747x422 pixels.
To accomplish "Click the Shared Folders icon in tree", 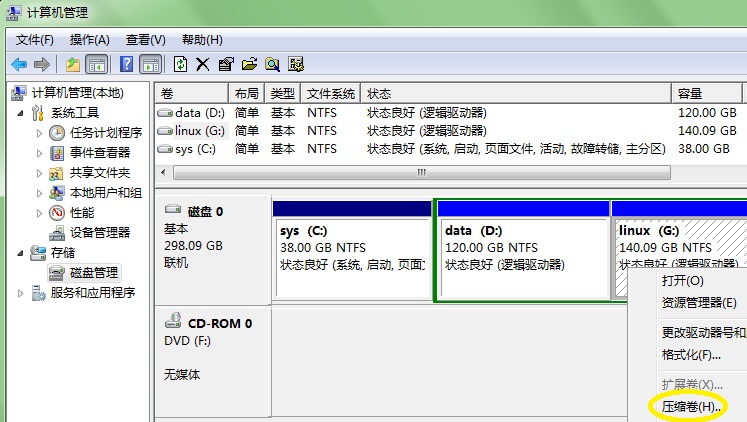I will [x=56, y=173].
